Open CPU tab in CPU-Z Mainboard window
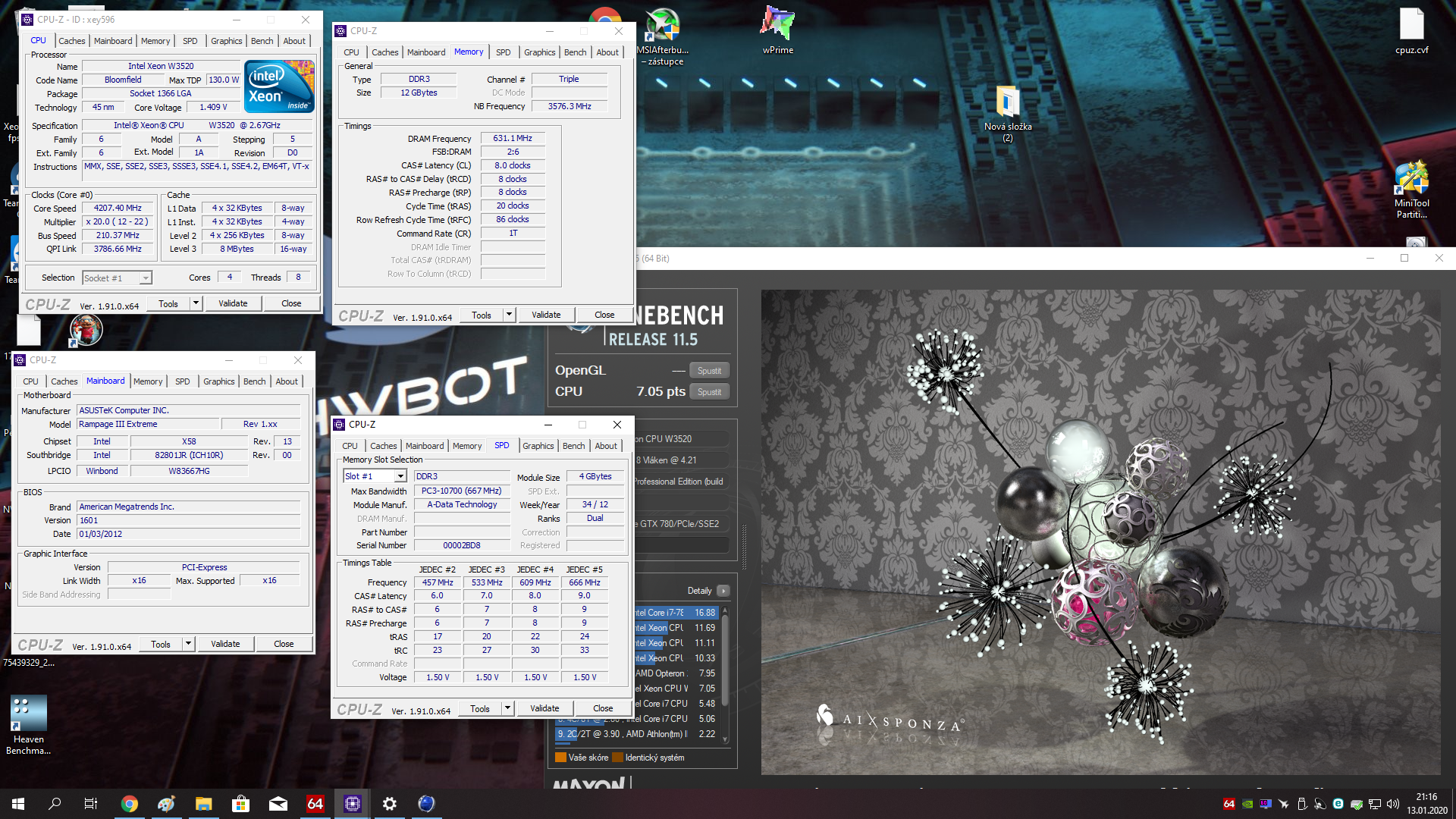 30,381
